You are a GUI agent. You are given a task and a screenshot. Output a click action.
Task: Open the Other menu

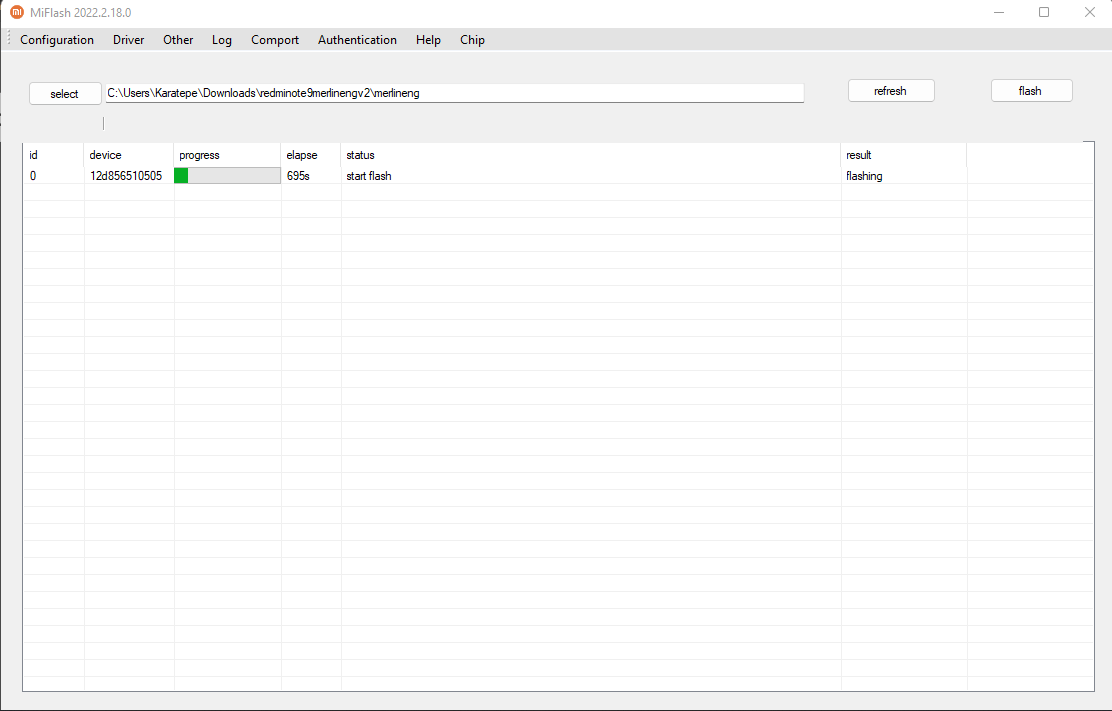[x=178, y=40]
